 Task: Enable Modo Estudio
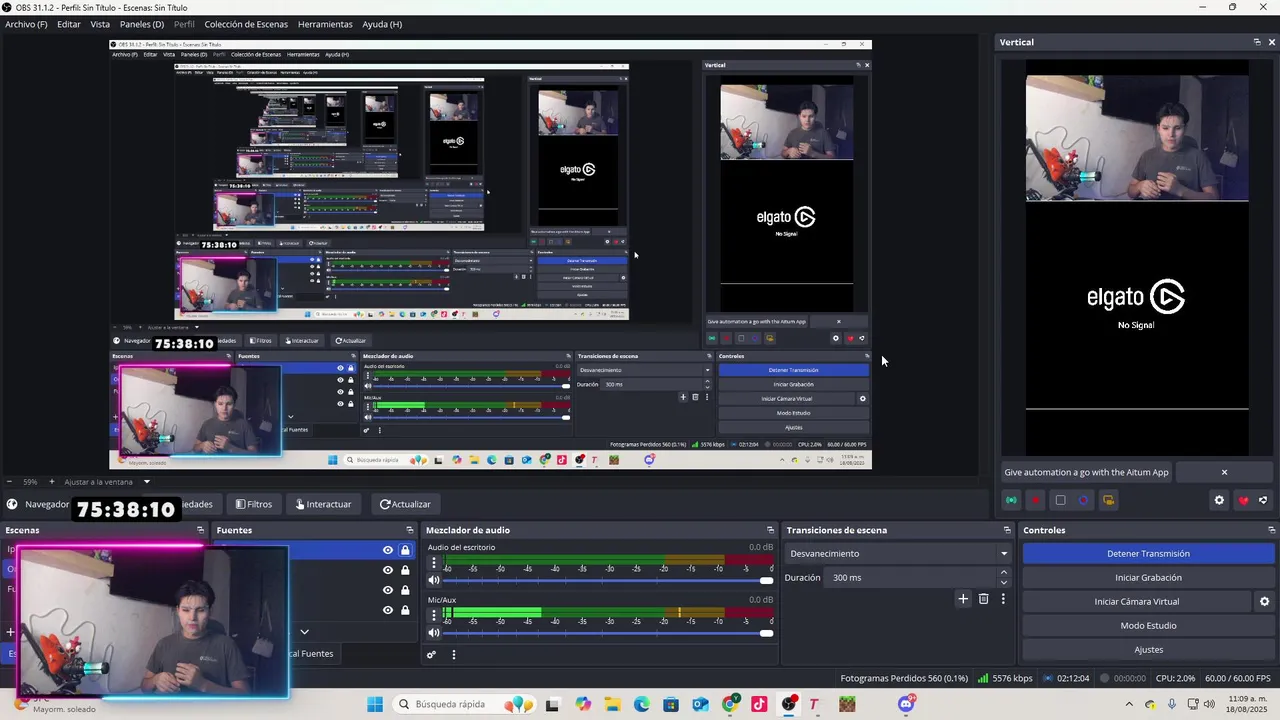pyautogui.click(x=1148, y=626)
